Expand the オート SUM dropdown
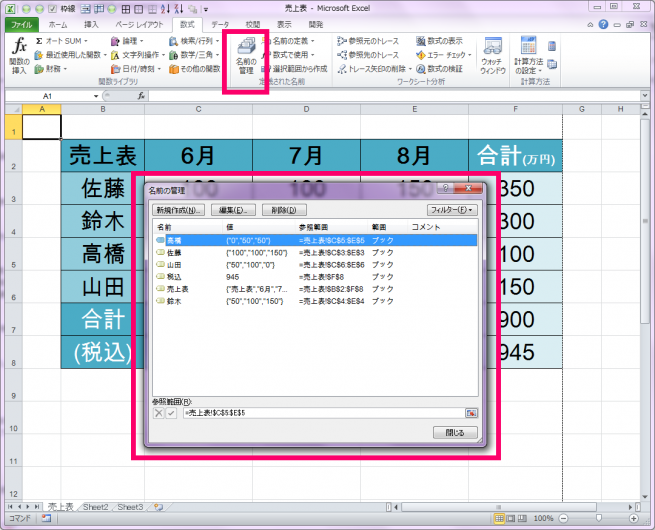This screenshot has width=655, height=530. point(88,41)
